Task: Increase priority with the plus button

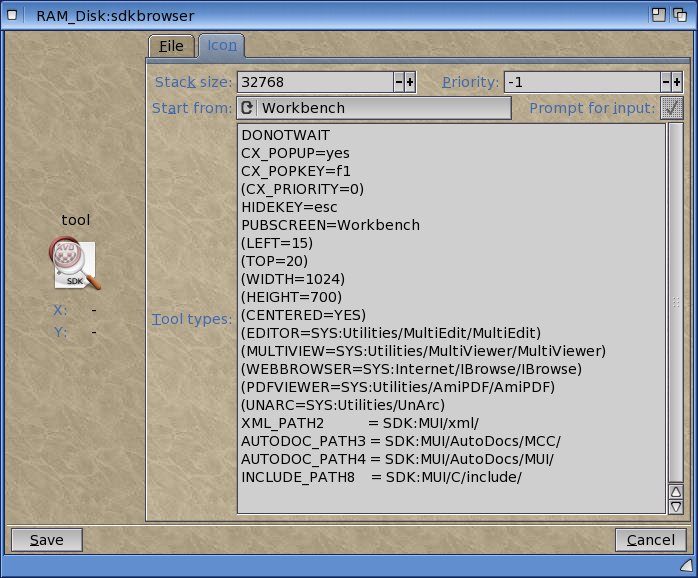Action: tap(677, 83)
